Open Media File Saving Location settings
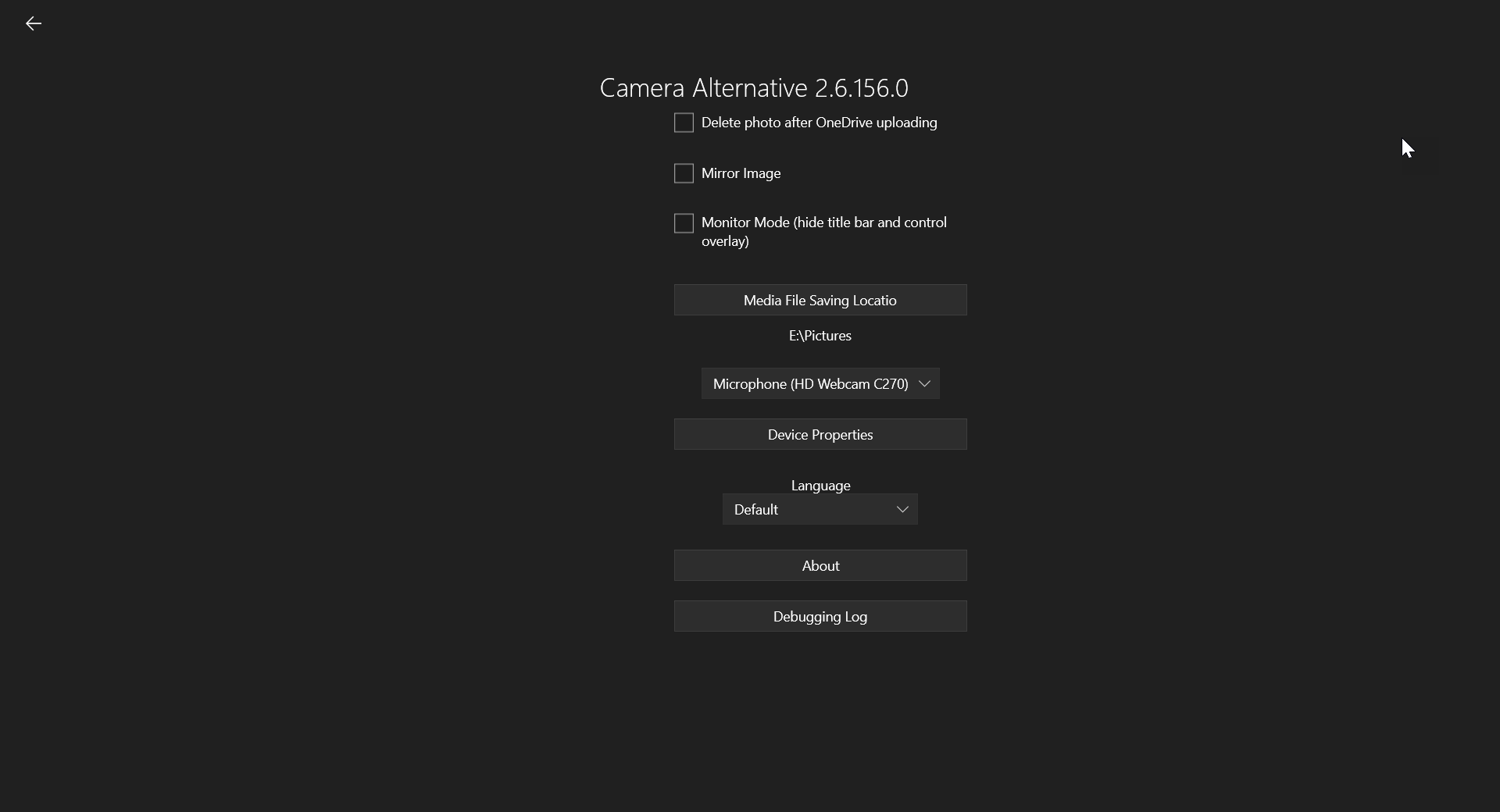 [820, 300]
